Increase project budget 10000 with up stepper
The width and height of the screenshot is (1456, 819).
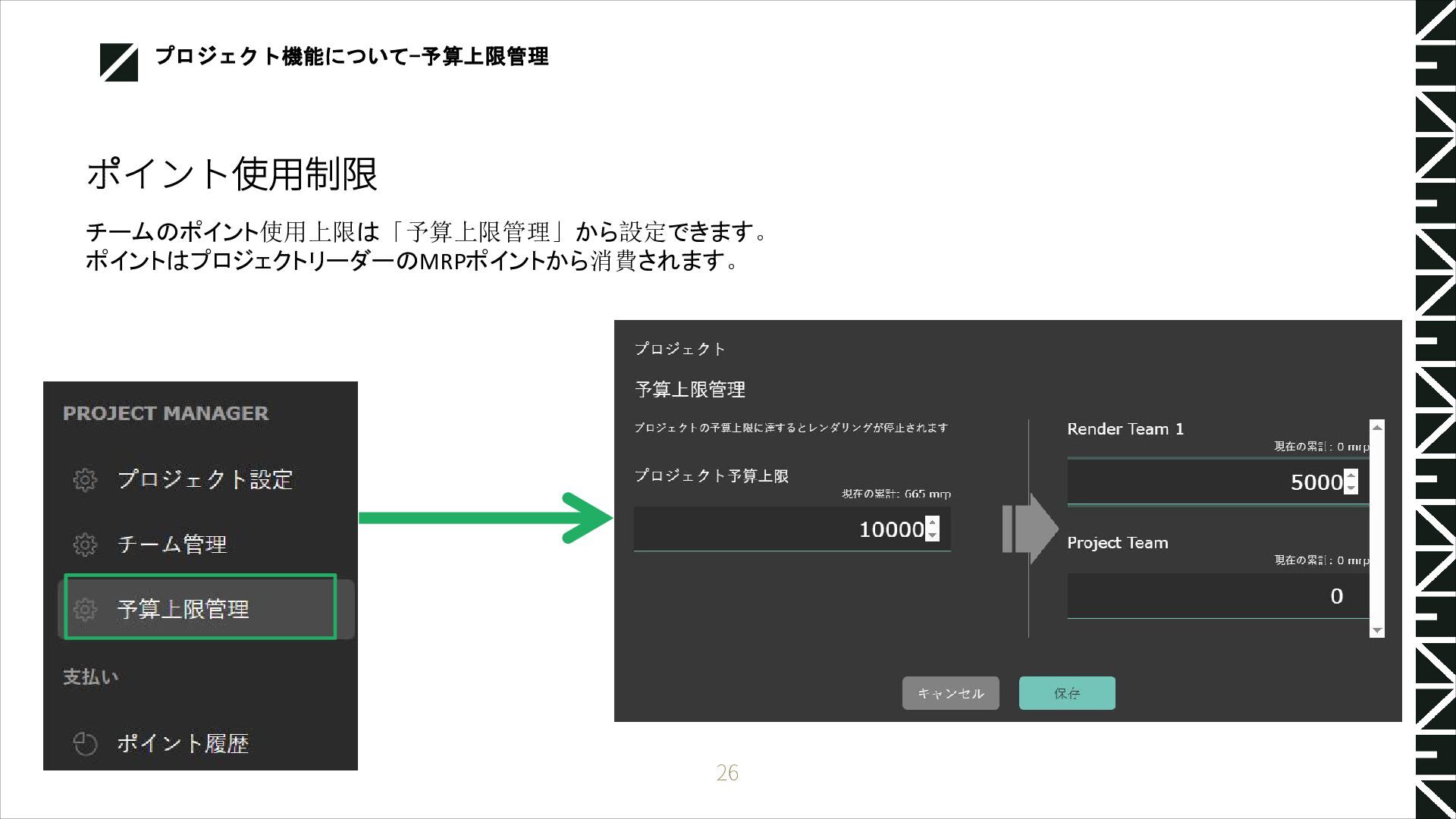coord(933,522)
